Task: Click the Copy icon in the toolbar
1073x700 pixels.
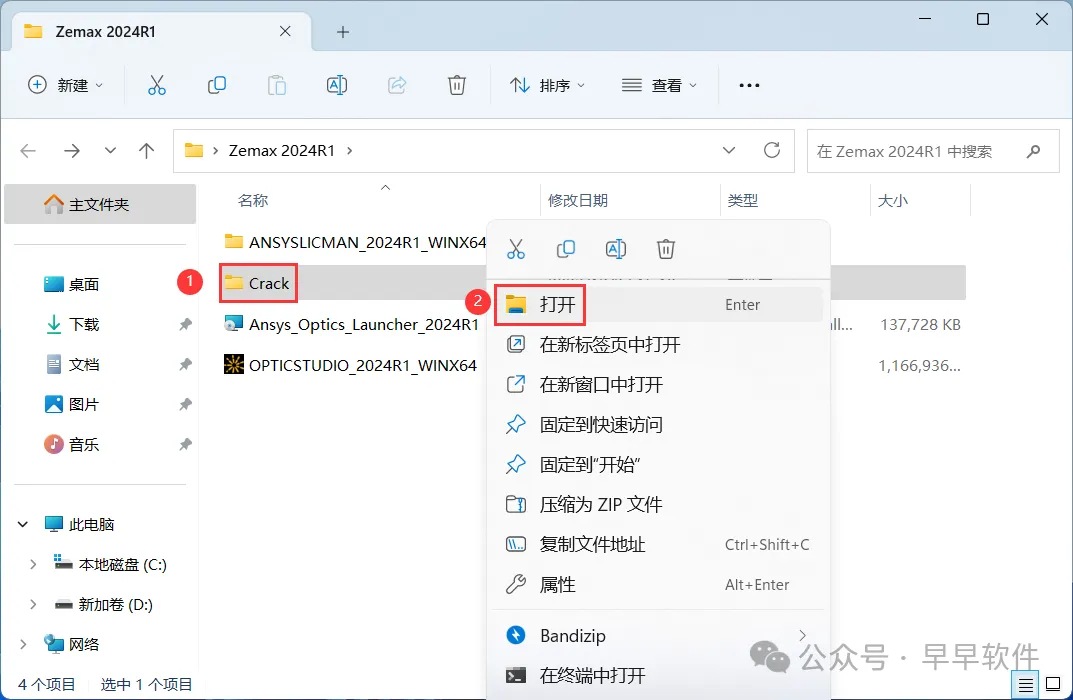Action: [217, 85]
